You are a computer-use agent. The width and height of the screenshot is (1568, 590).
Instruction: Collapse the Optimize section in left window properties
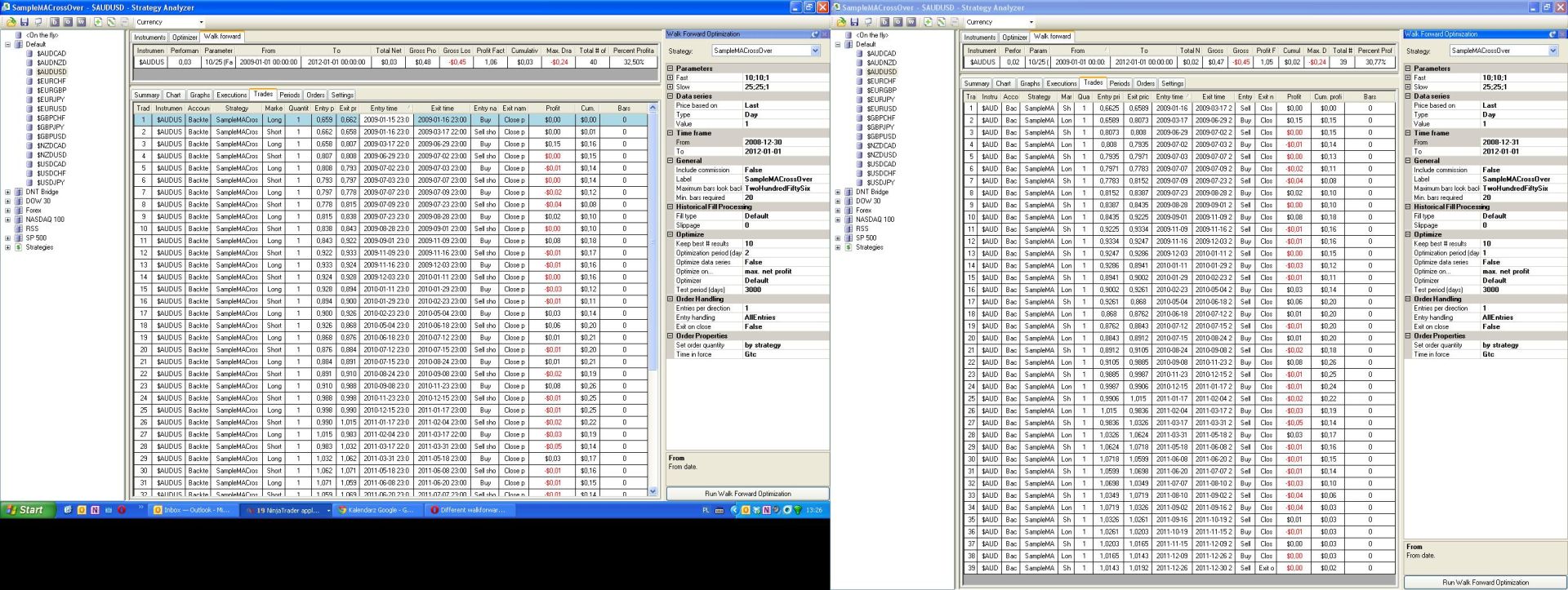670,234
